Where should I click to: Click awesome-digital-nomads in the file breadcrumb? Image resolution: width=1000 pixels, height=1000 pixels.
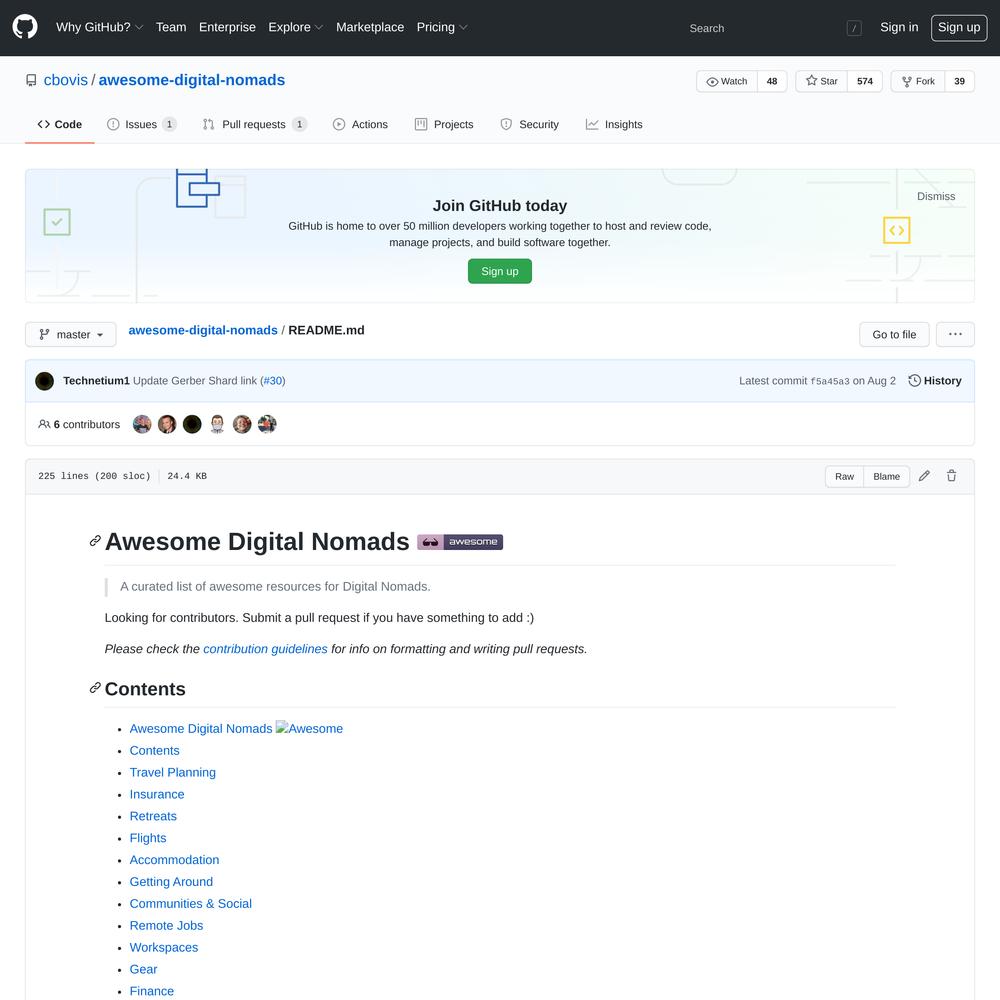click(203, 330)
